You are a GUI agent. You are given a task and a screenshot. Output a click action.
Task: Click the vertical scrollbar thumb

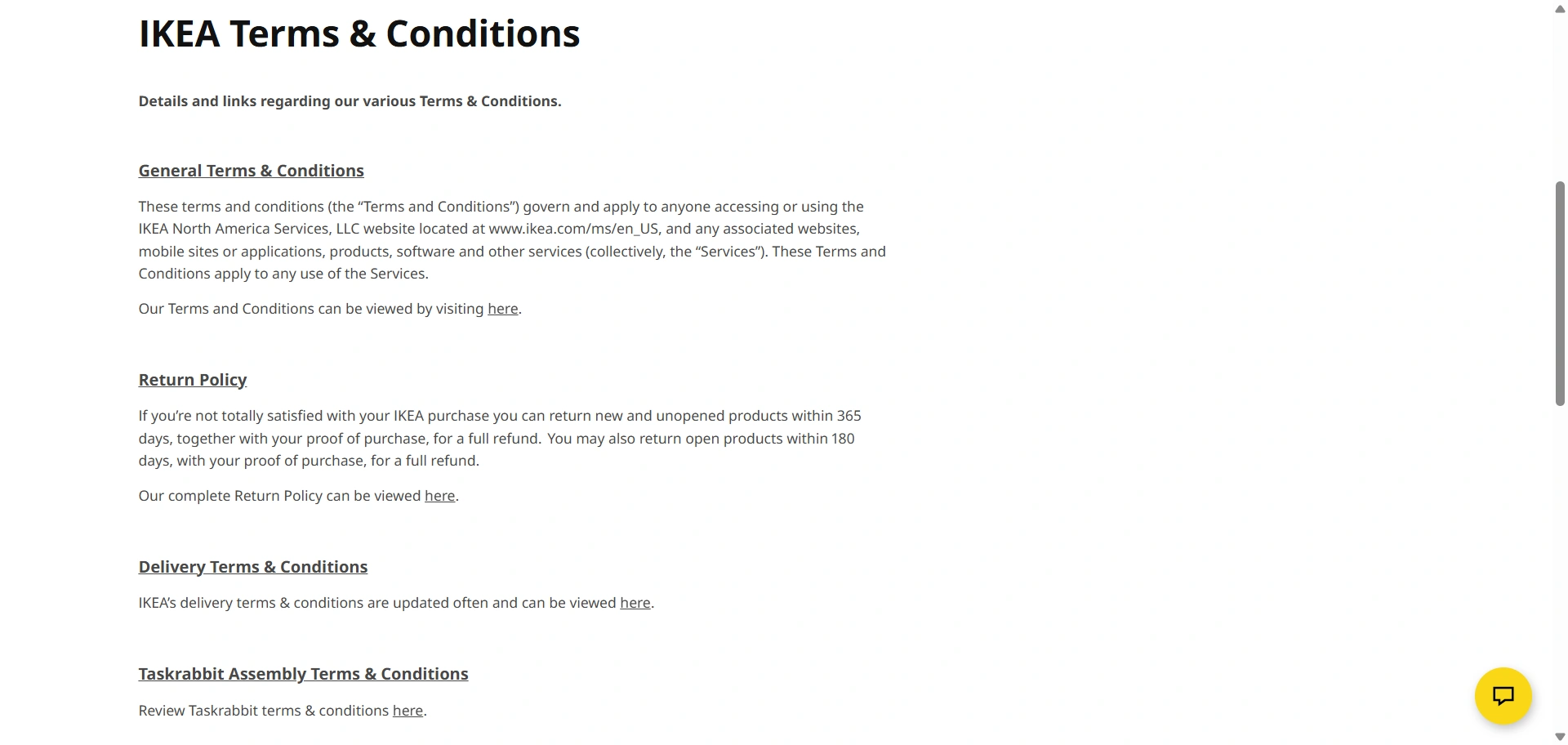tap(1560, 294)
